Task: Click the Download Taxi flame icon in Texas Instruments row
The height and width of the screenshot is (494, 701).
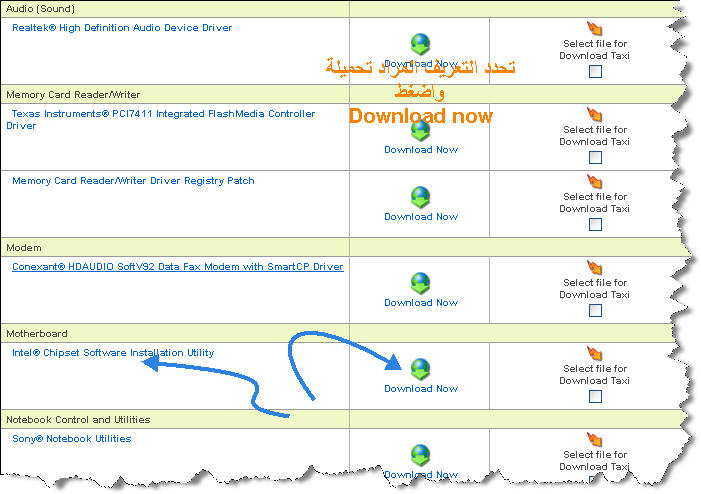Action: (x=595, y=114)
